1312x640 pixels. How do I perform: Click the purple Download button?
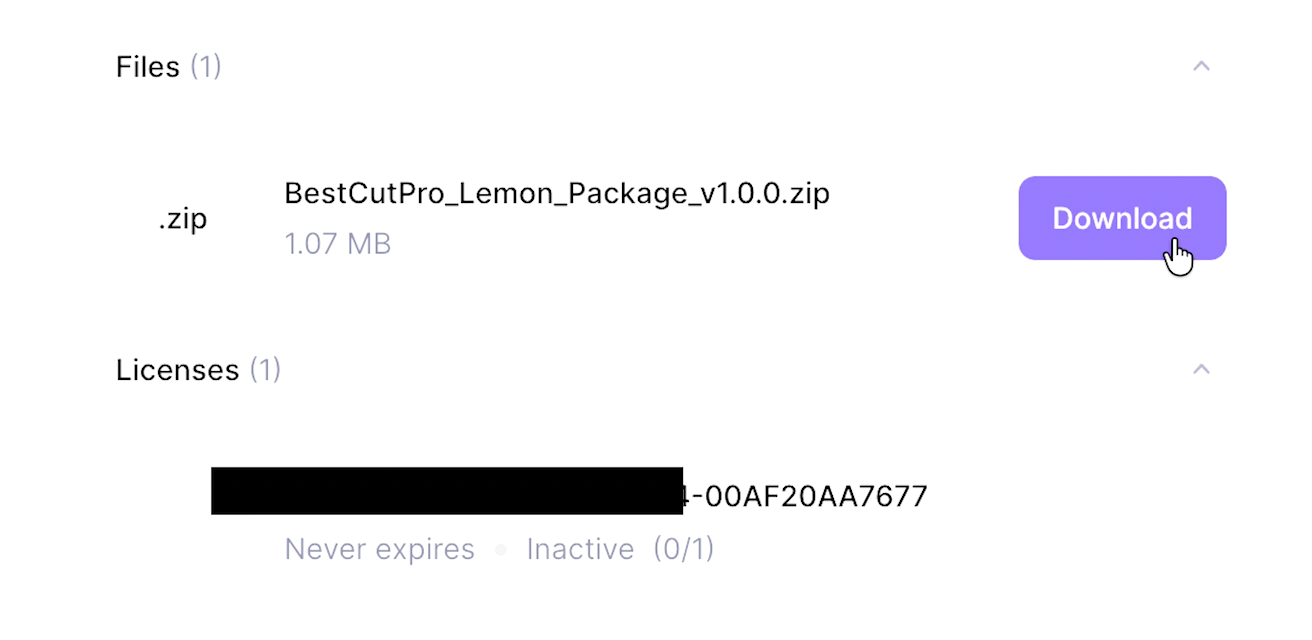click(x=1122, y=218)
